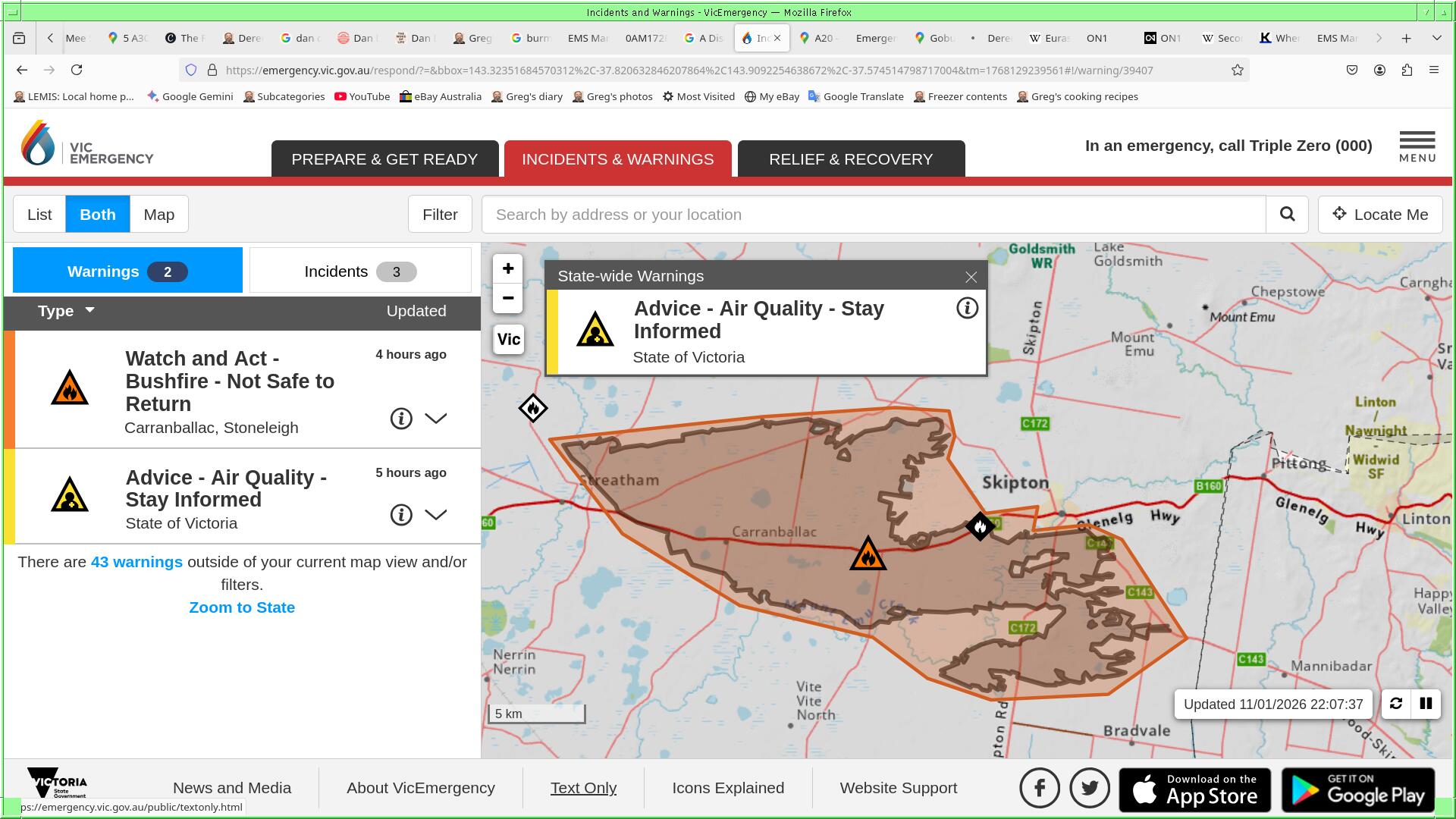
Task: Click the map refresh icon
Action: coord(1396,704)
